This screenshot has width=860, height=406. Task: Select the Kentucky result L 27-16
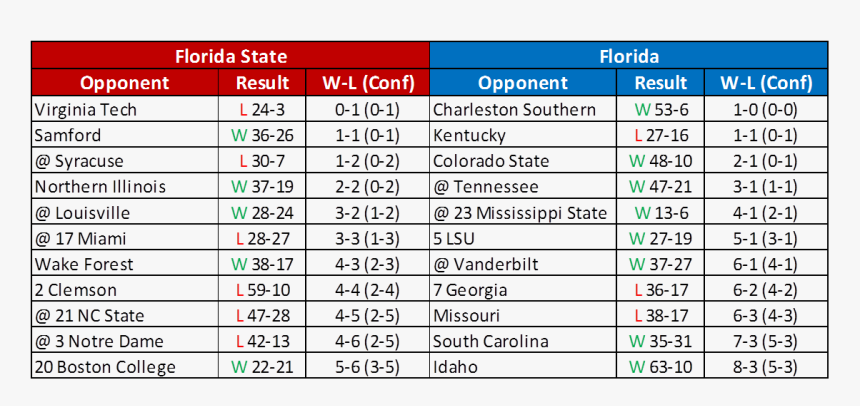(x=660, y=135)
